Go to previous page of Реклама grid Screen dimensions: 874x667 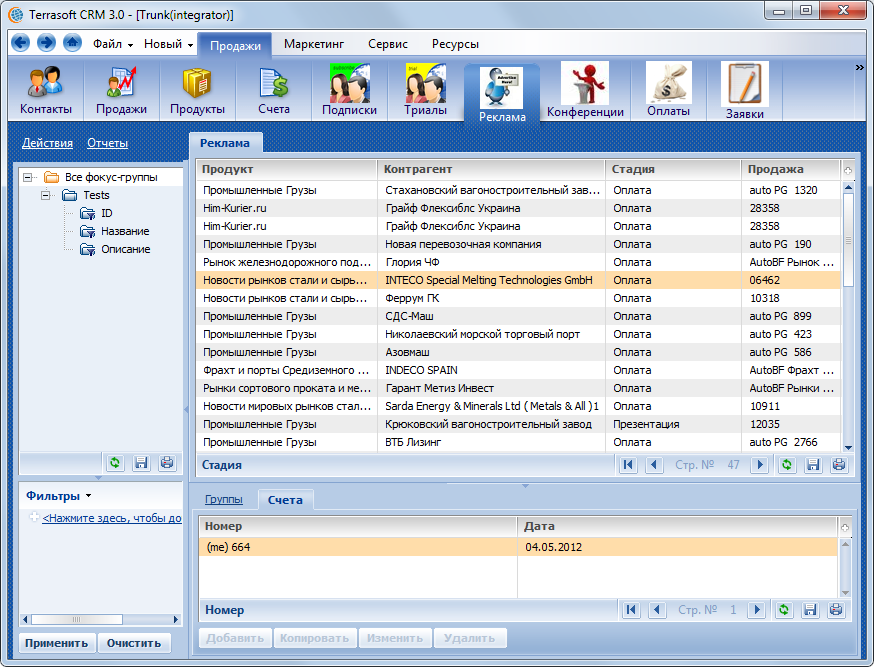pos(654,465)
